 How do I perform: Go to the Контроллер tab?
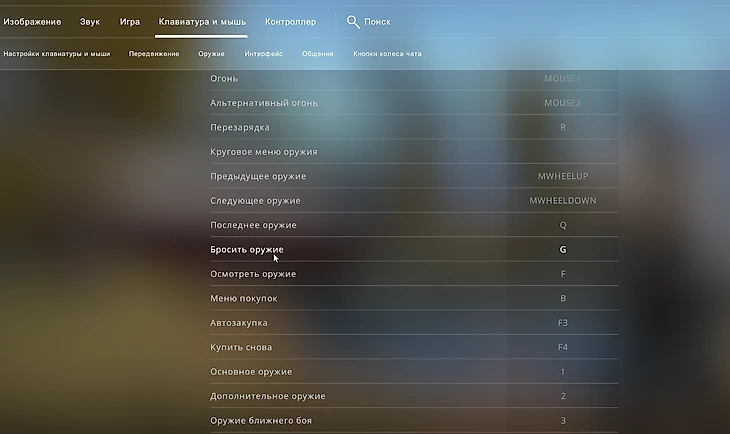click(x=291, y=22)
